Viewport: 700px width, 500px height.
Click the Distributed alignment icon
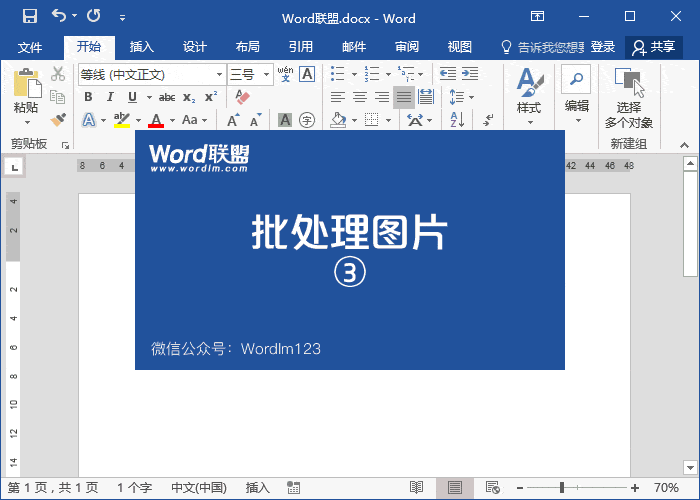coord(426,96)
